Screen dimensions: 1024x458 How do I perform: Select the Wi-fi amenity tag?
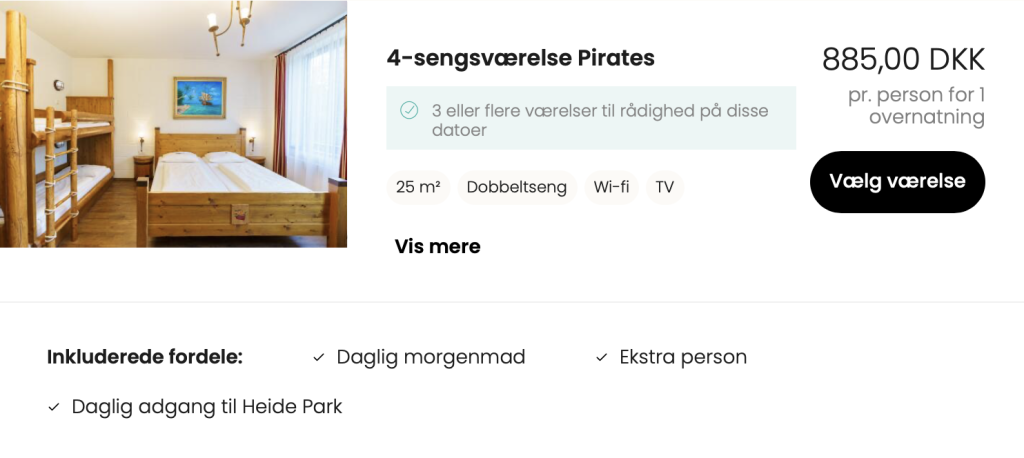click(x=611, y=187)
